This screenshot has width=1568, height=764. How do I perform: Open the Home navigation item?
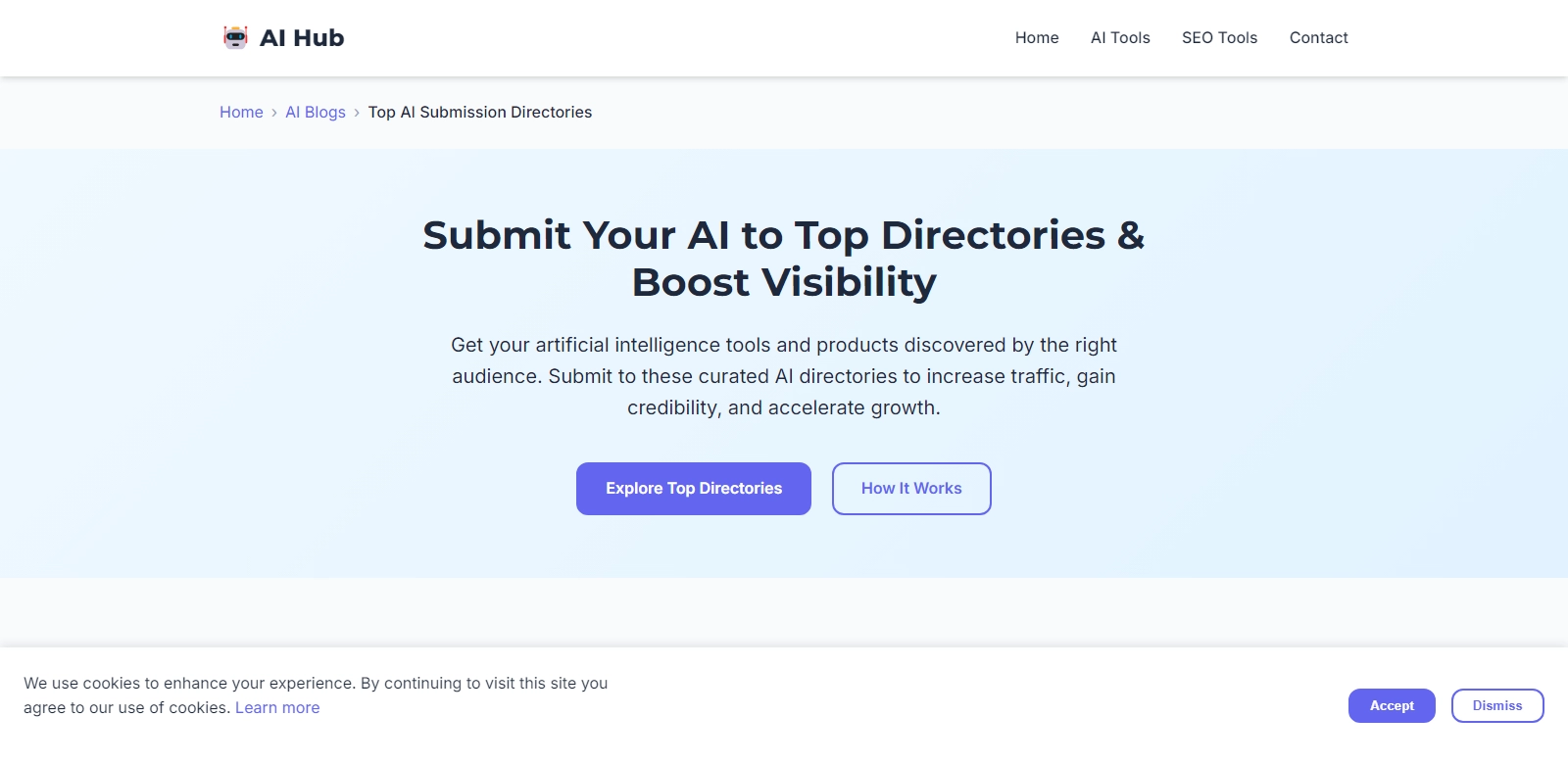(1036, 38)
